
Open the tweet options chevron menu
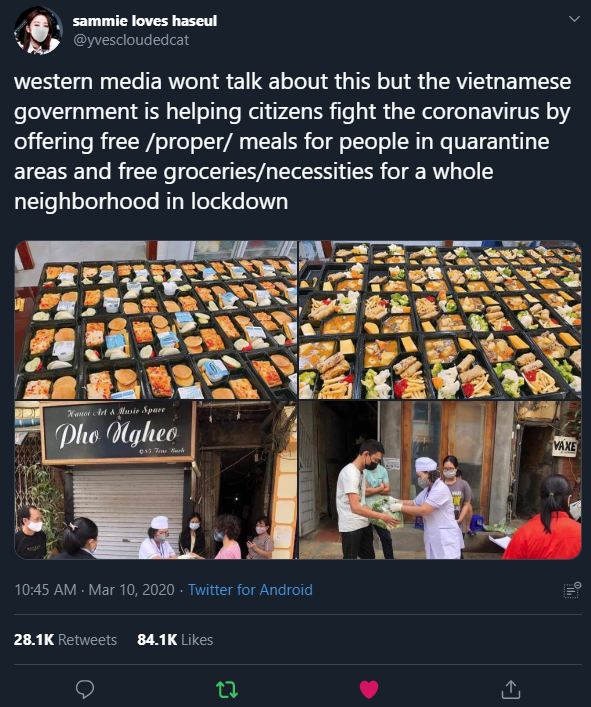[x=574, y=19]
